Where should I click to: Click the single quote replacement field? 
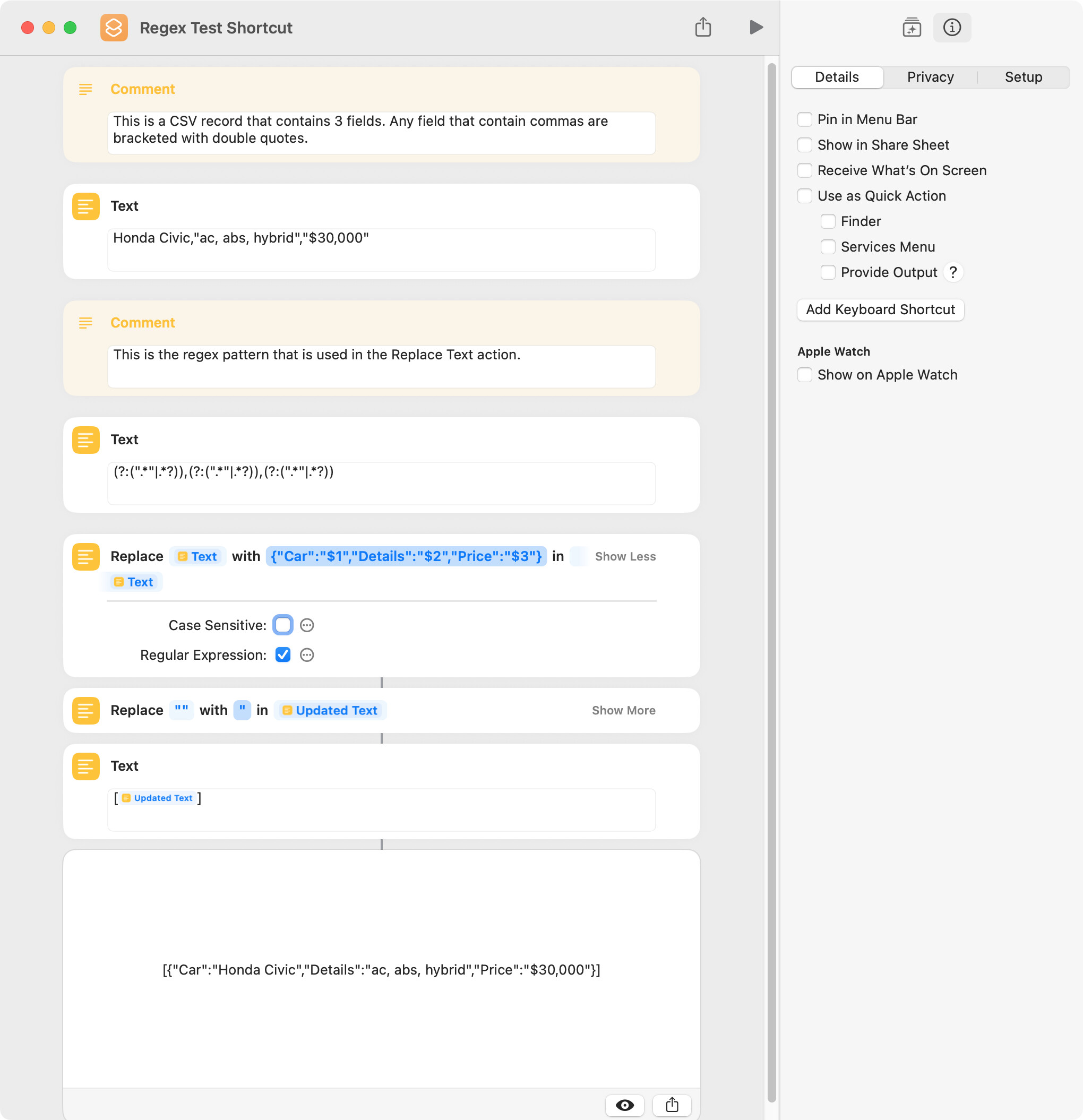coord(242,710)
